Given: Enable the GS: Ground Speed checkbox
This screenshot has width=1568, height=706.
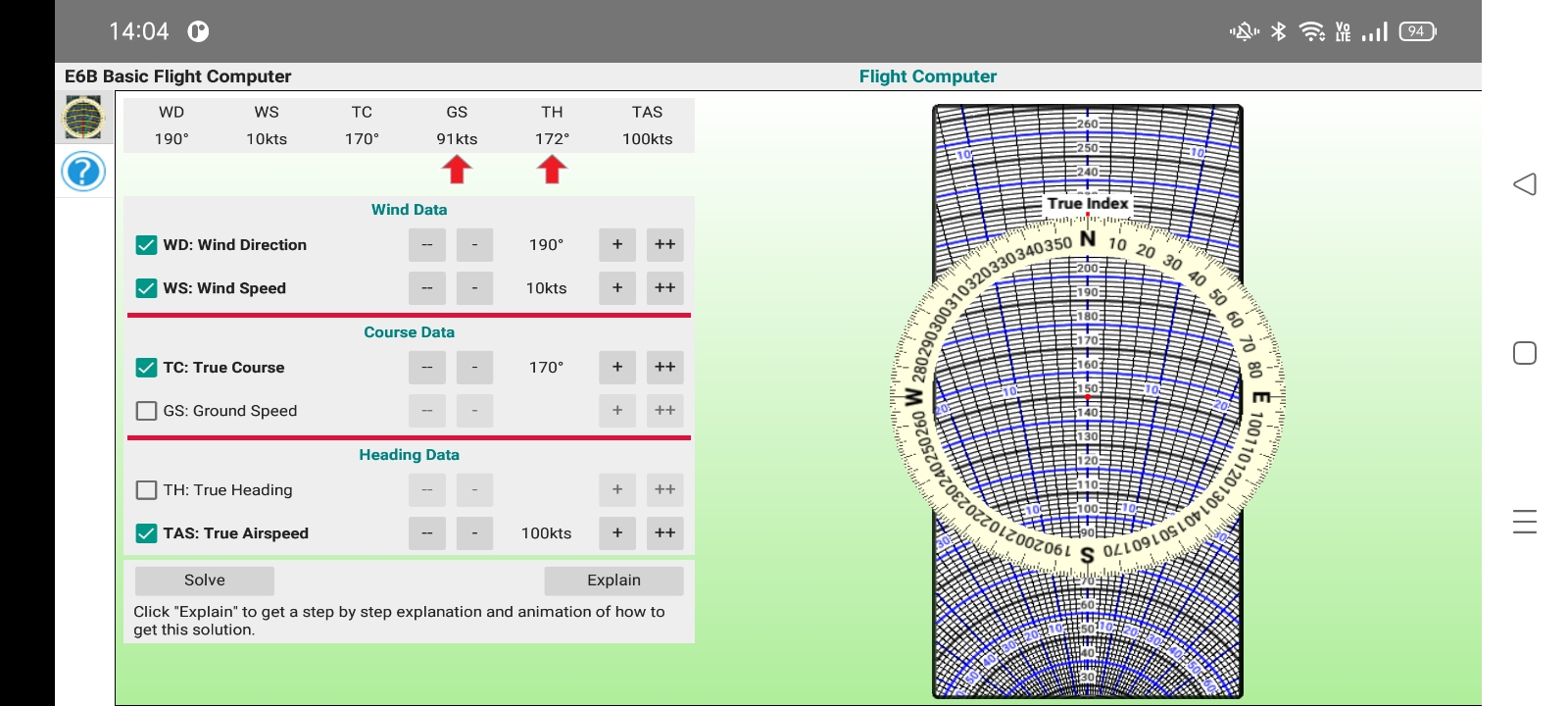Looking at the screenshot, I should tap(146, 411).
